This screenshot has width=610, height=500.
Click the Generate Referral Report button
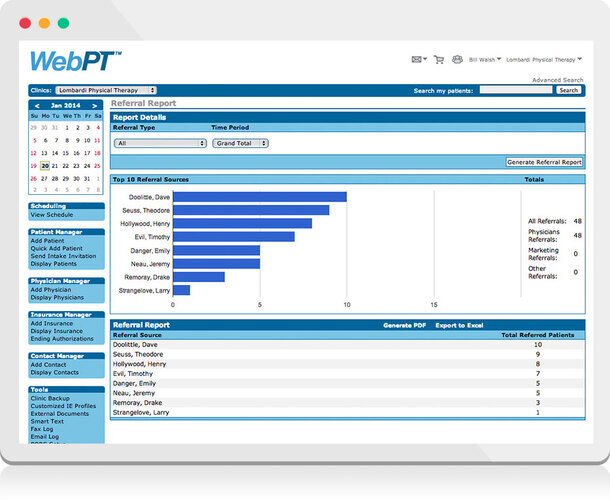(544, 161)
